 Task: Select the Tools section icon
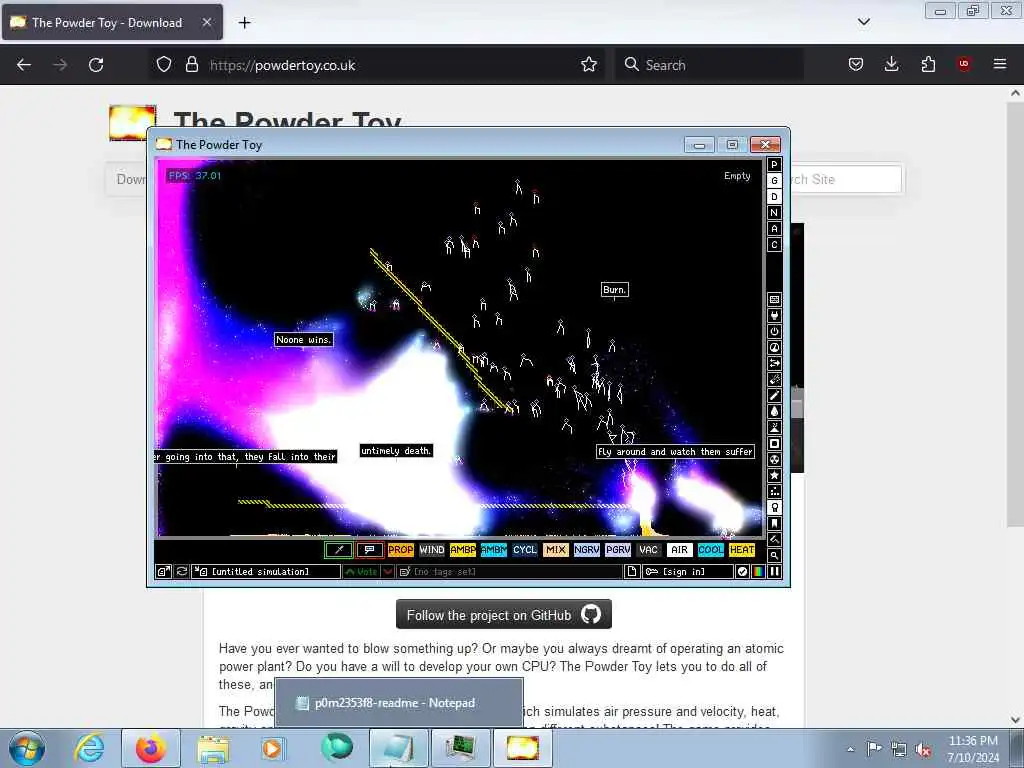774,507
